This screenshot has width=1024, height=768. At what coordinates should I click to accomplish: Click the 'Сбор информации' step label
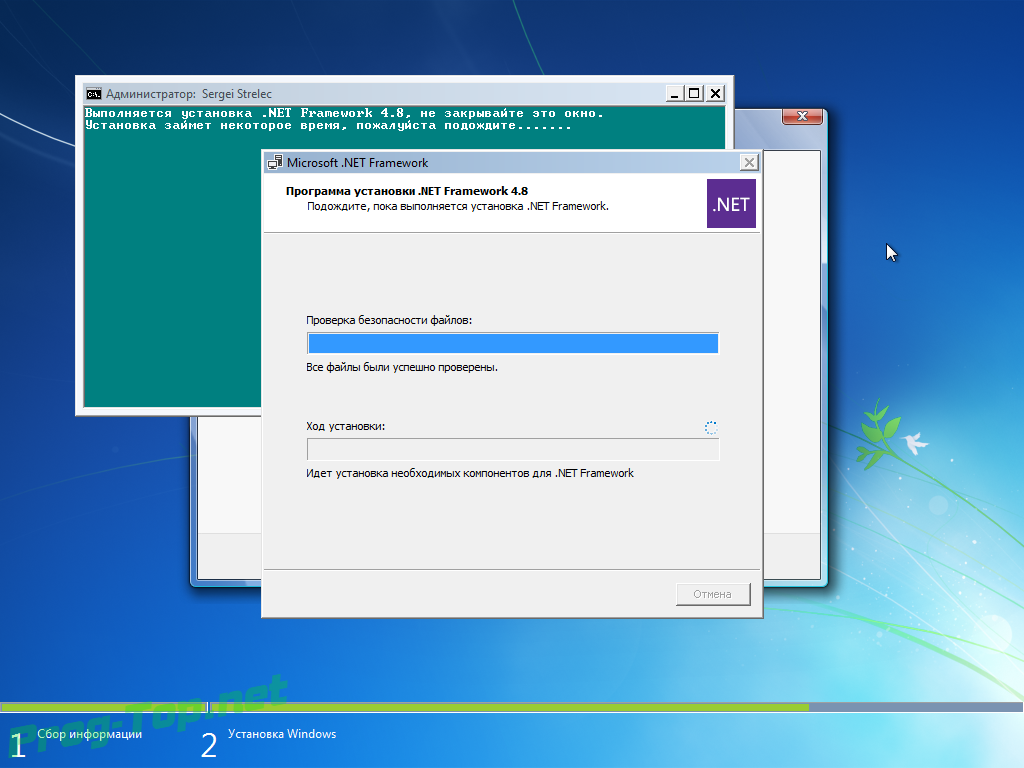pyautogui.click(x=89, y=734)
